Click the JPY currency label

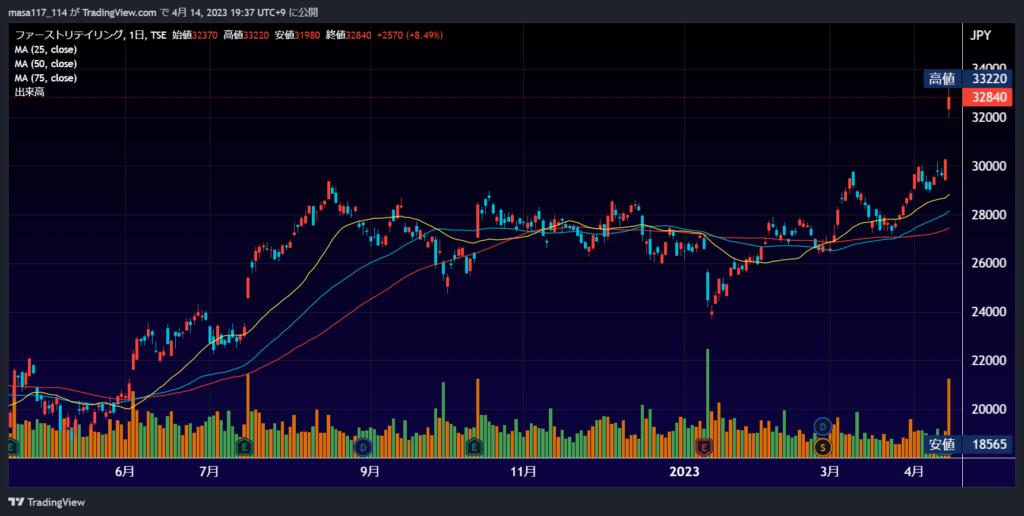coord(980,35)
